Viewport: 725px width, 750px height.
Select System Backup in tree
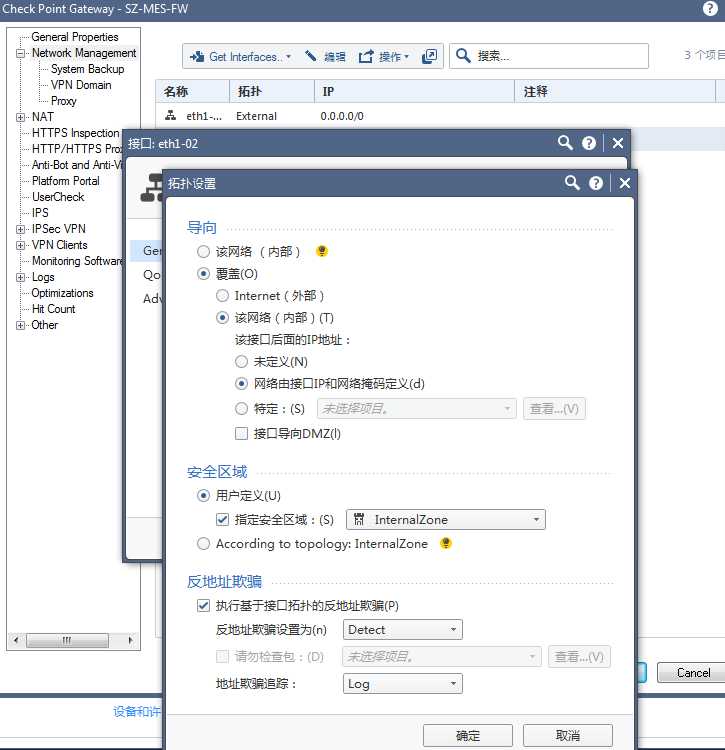tap(88, 69)
